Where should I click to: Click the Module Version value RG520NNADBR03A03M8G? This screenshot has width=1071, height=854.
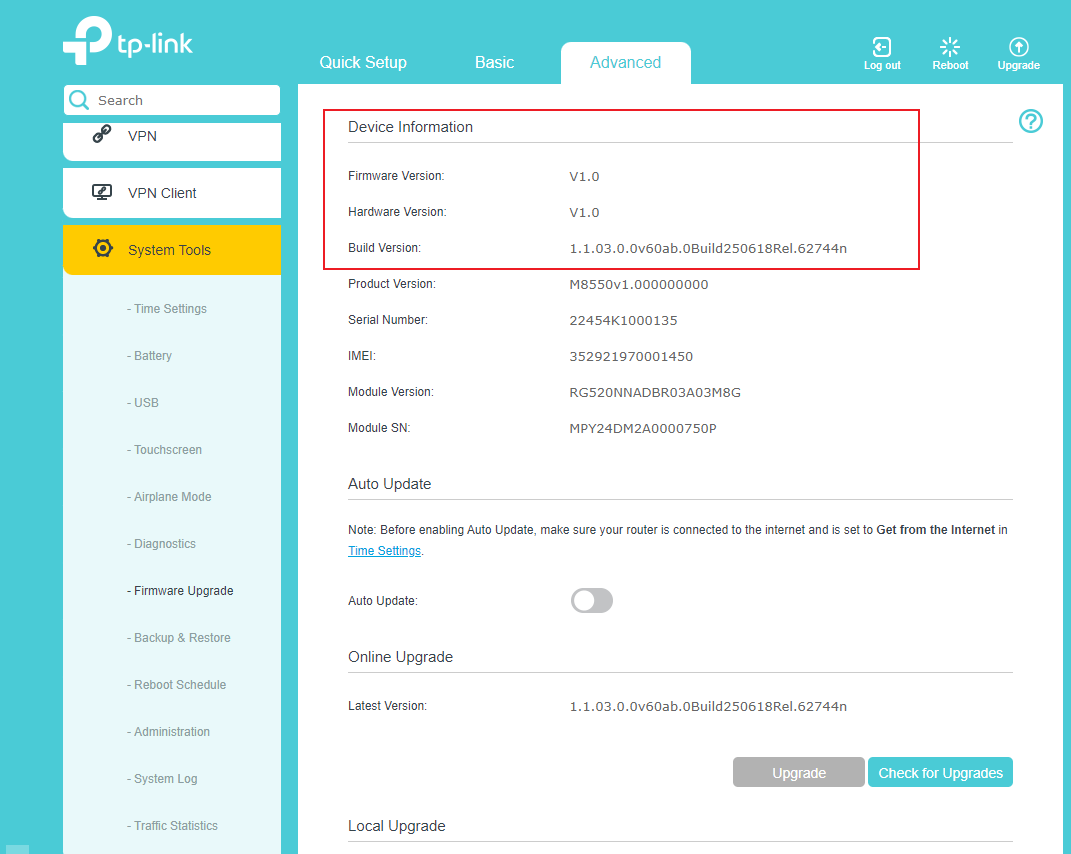(655, 393)
